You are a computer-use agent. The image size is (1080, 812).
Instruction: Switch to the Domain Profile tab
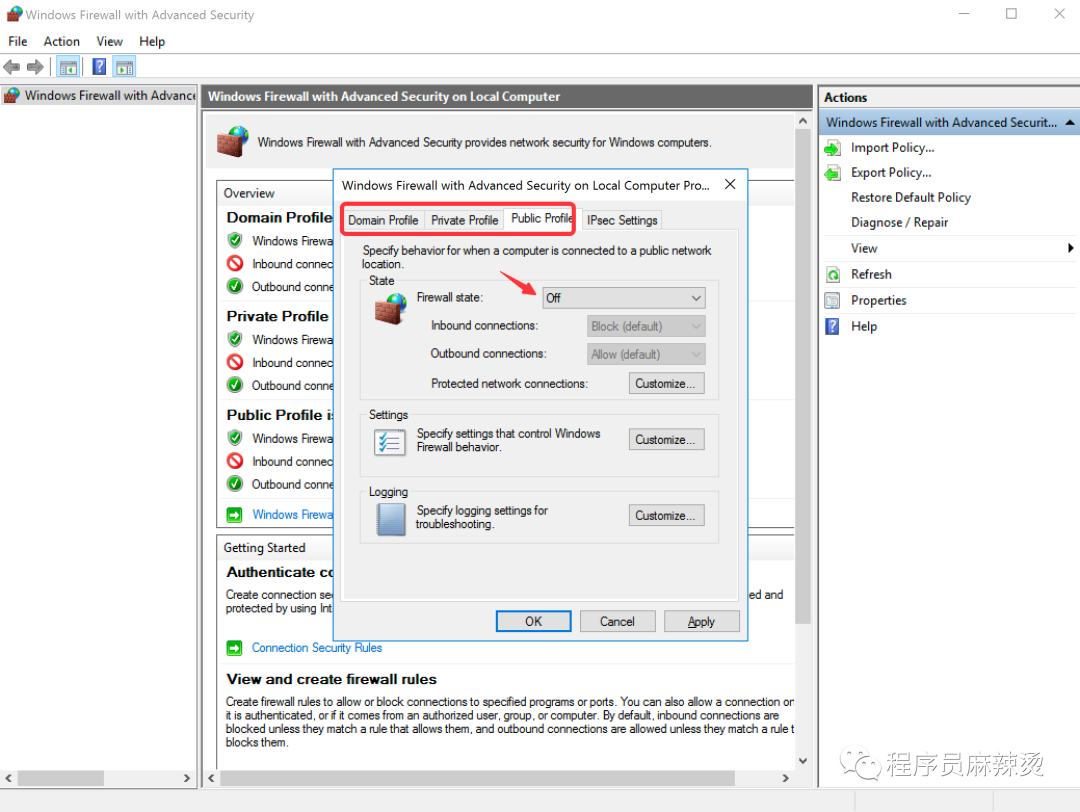click(x=383, y=220)
